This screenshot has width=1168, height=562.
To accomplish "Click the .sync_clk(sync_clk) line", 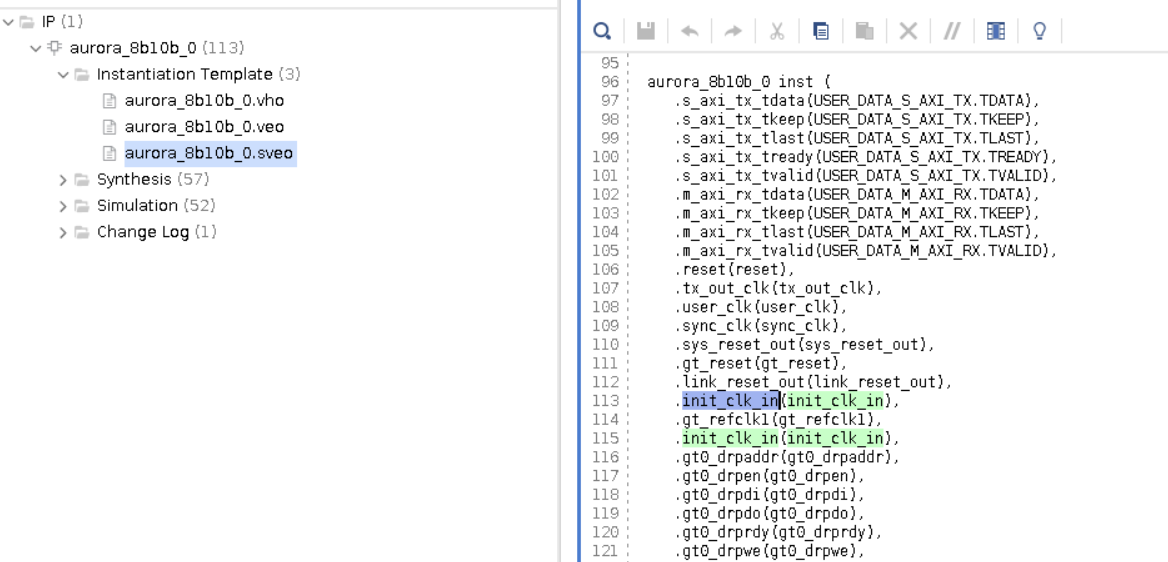I will click(761, 326).
